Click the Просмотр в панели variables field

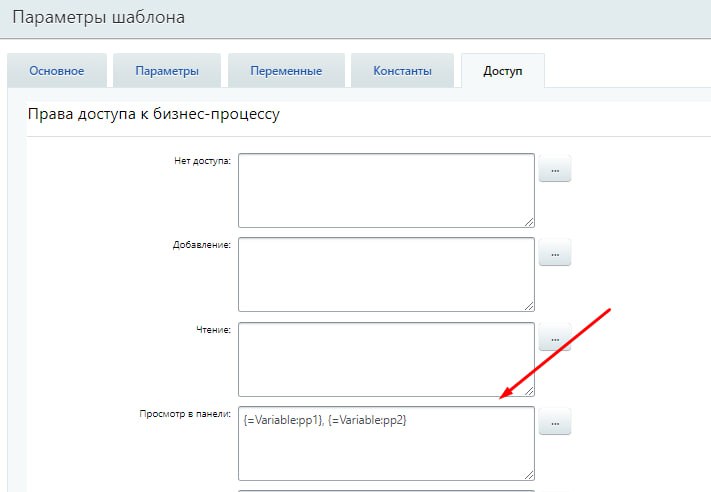pos(386,443)
